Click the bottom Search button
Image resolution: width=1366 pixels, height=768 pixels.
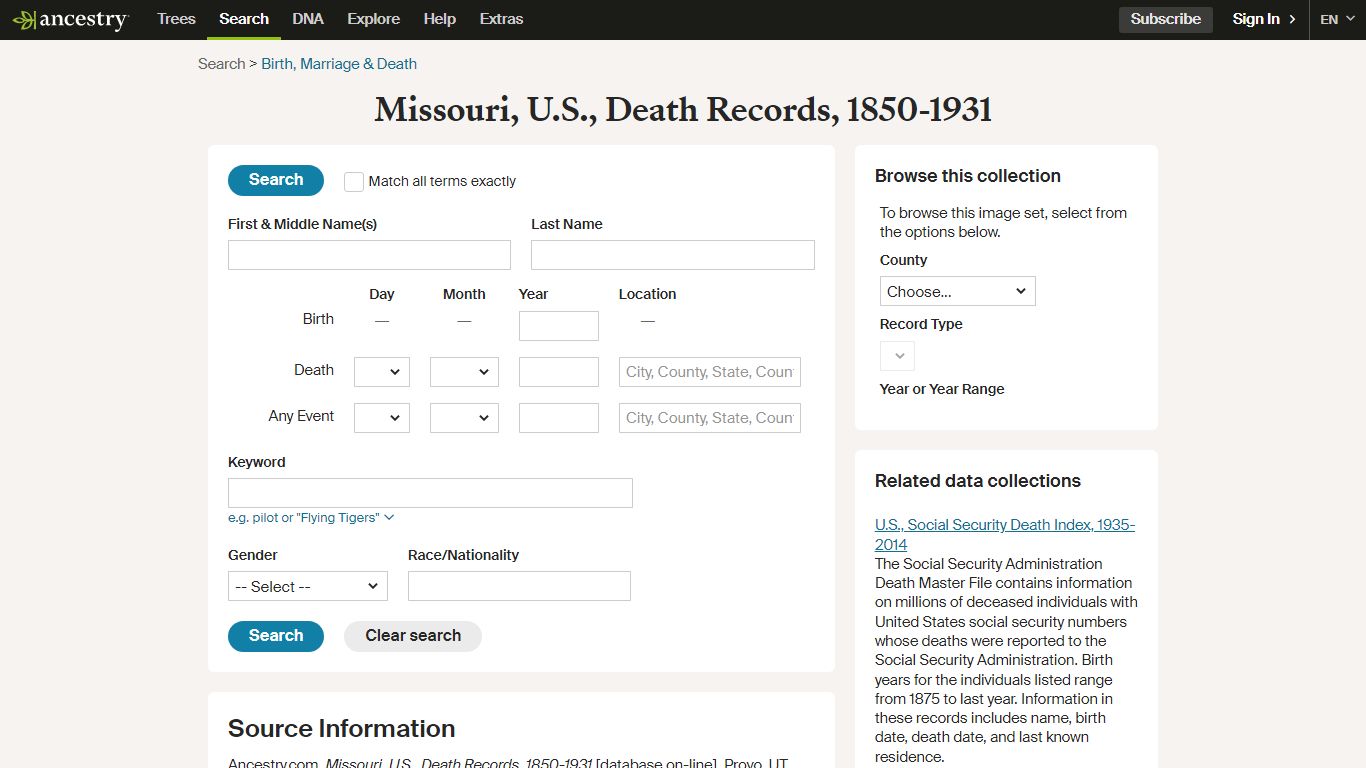point(276,636)
